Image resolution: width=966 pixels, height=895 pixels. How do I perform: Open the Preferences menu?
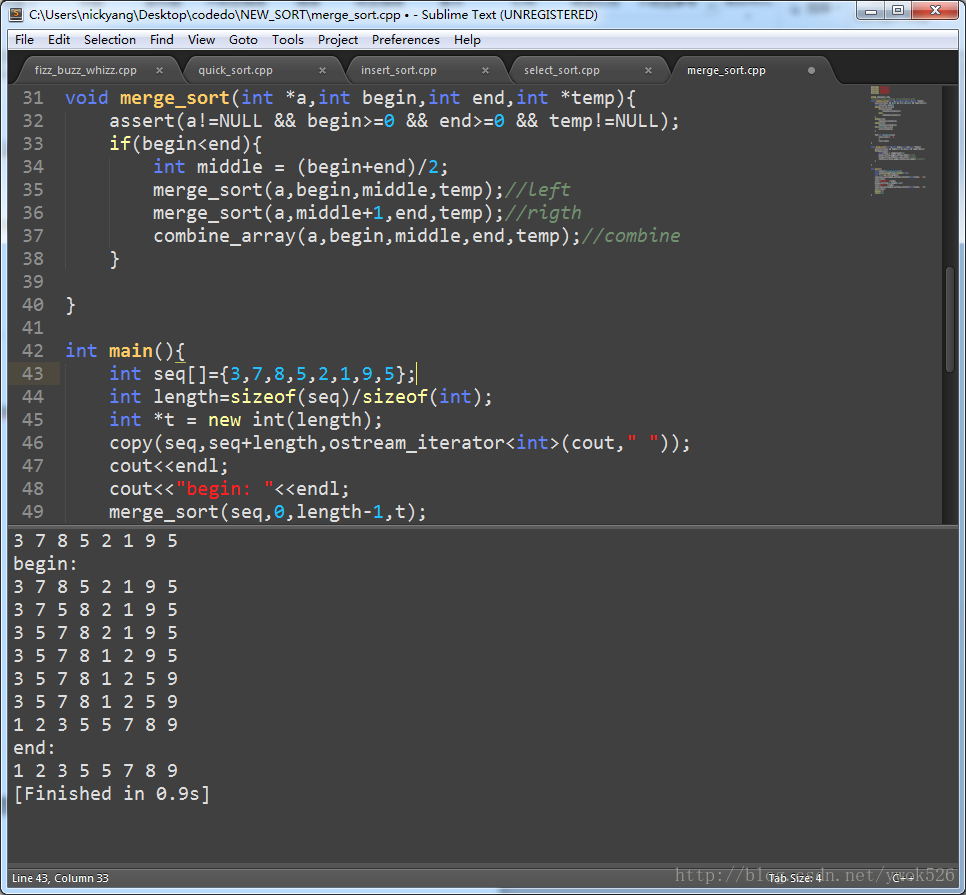(405, 39)
